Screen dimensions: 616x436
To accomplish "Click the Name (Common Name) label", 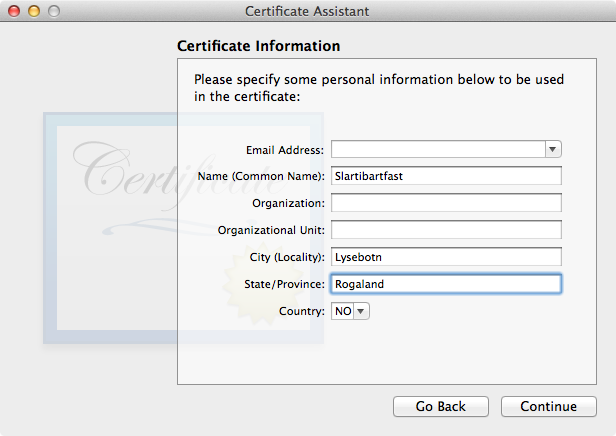I will point(261,176).
